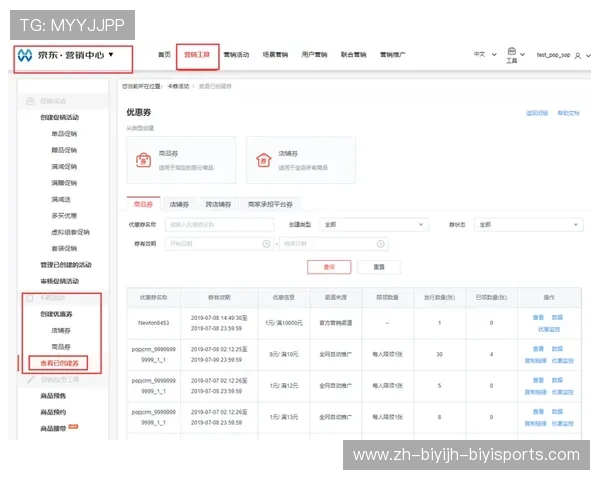Expand the 营销中心 dropdown arrow
600x480 pixels.
(112, 55)
